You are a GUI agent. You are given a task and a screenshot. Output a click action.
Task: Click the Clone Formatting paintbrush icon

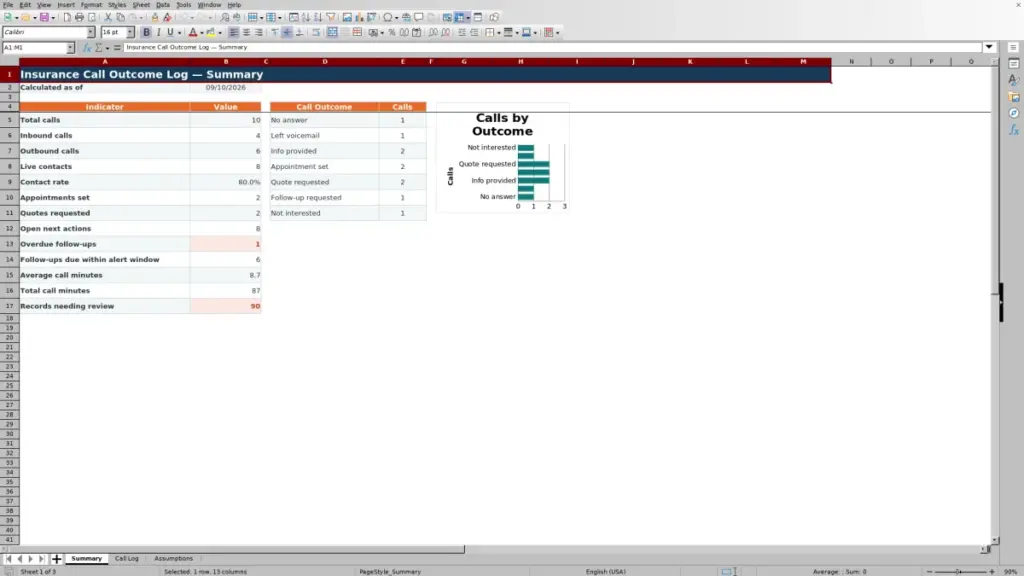coord(155,18)
